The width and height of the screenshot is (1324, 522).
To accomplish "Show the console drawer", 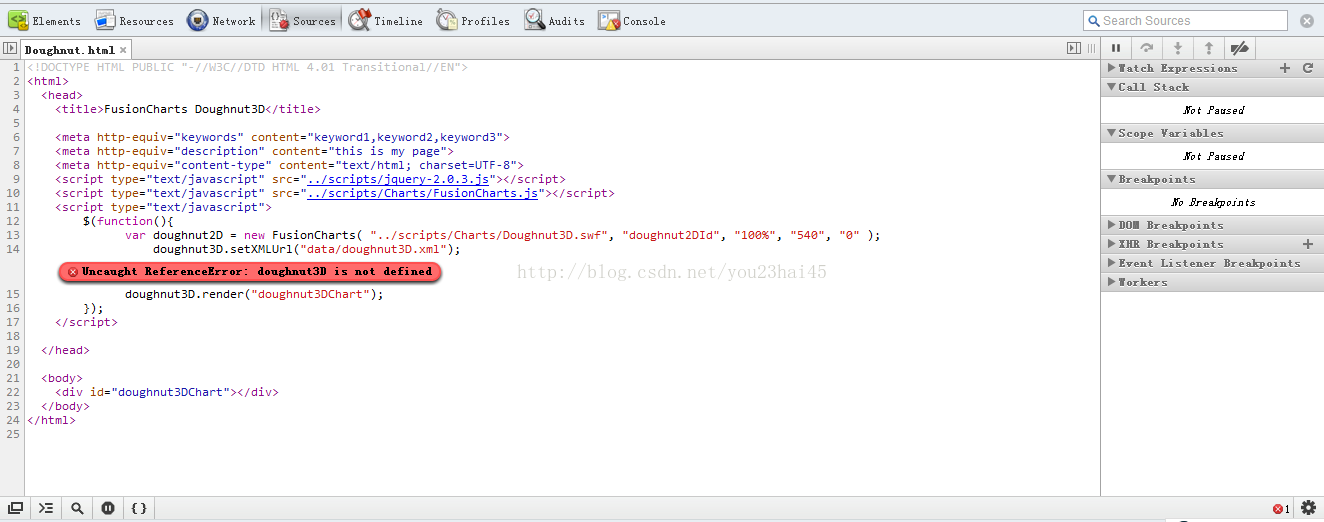I will [46, 508].
